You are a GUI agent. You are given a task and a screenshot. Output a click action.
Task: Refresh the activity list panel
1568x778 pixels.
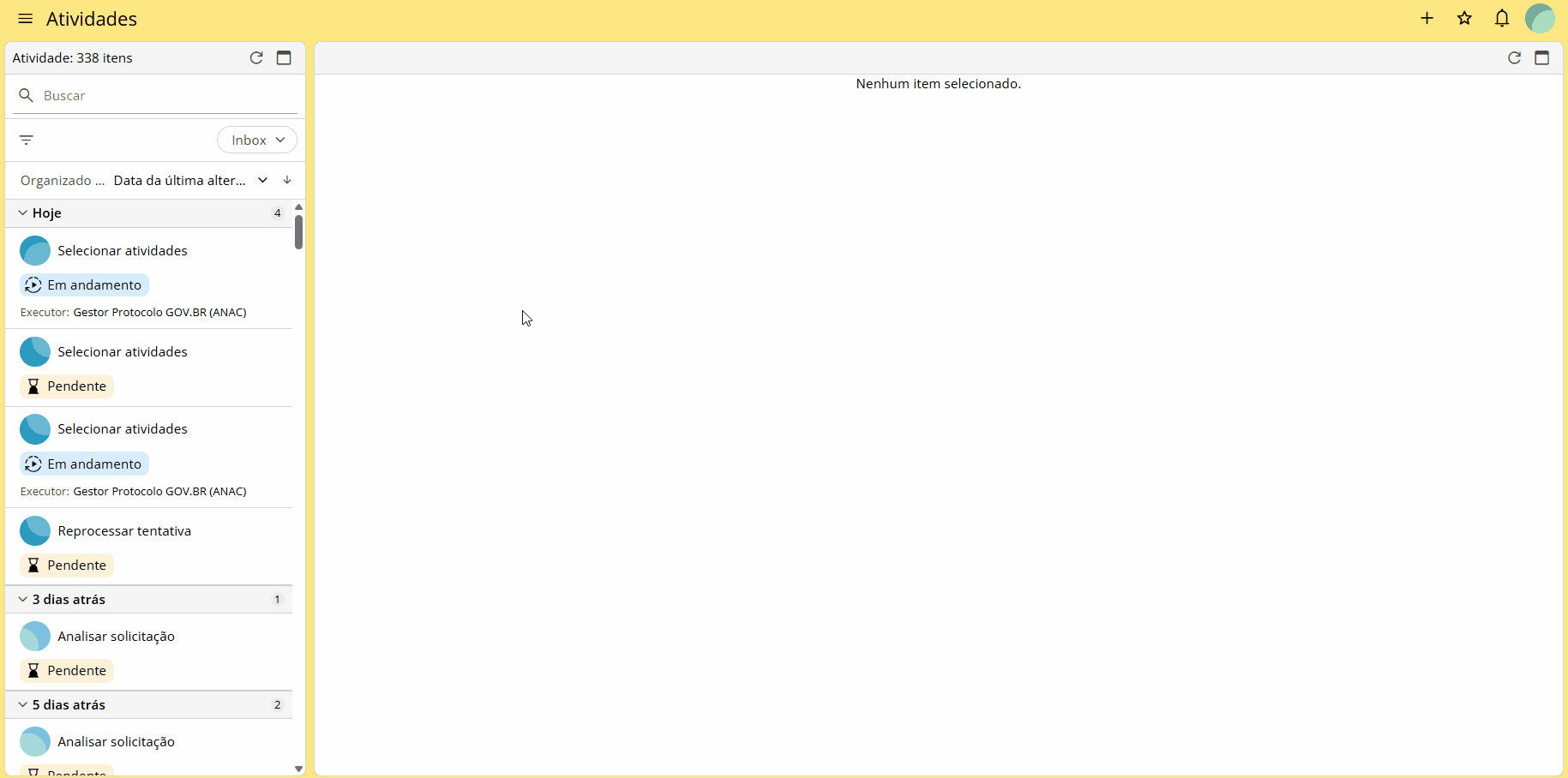click(256, 57)
